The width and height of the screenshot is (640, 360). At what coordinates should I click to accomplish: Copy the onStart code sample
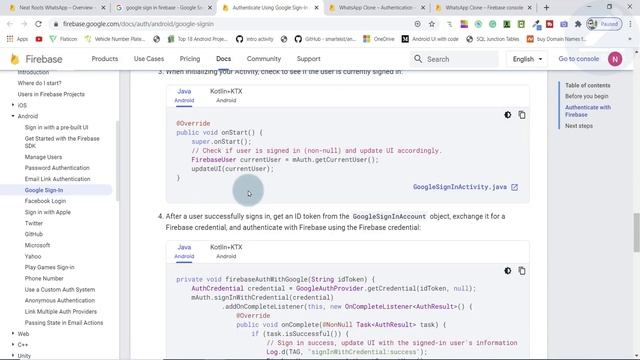[x=522, y=115]
